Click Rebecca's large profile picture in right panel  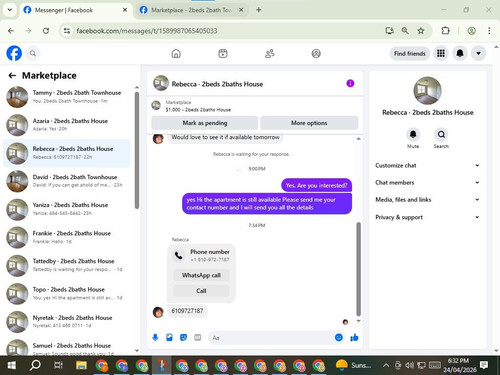tap(427, 91)
